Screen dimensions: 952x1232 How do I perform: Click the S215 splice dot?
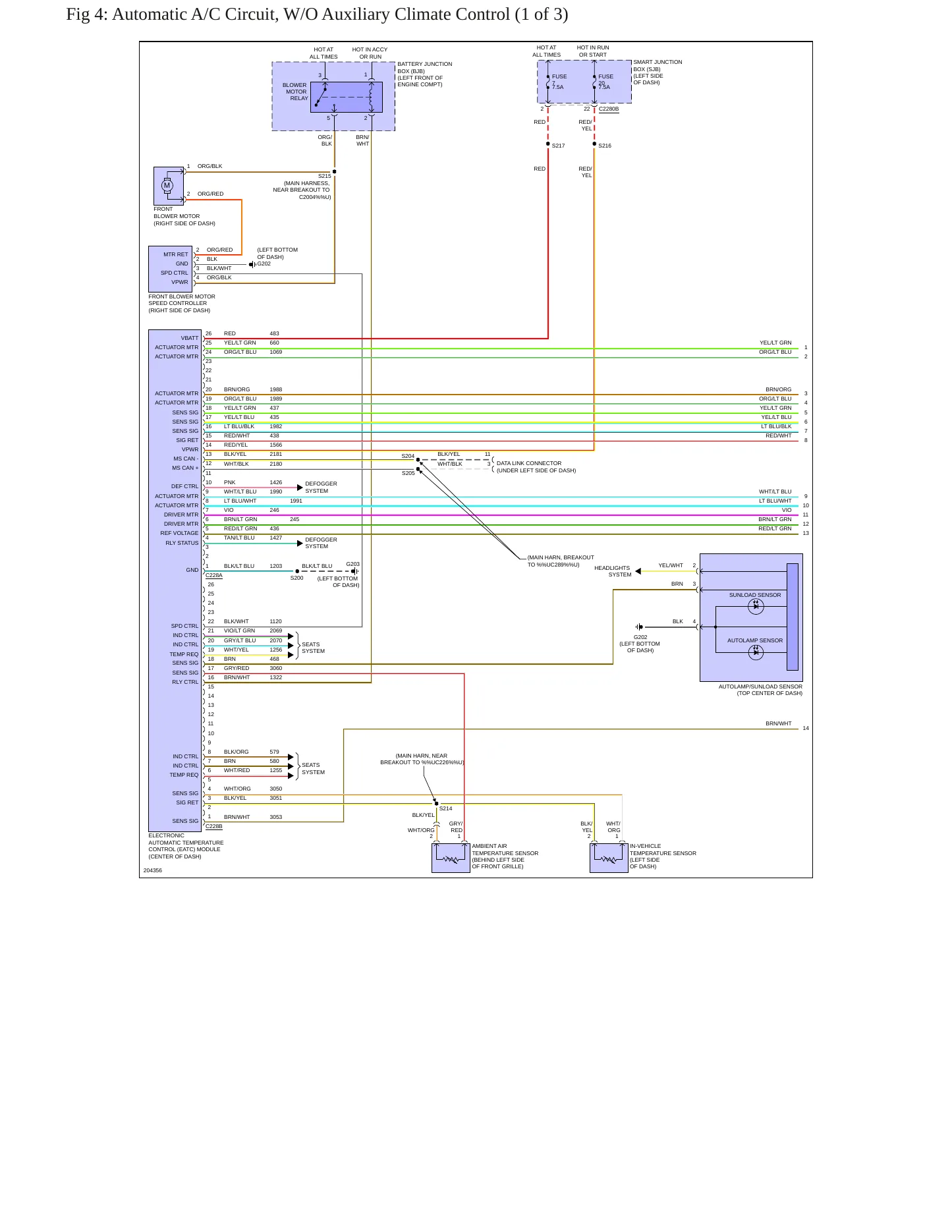pos(335,172)
